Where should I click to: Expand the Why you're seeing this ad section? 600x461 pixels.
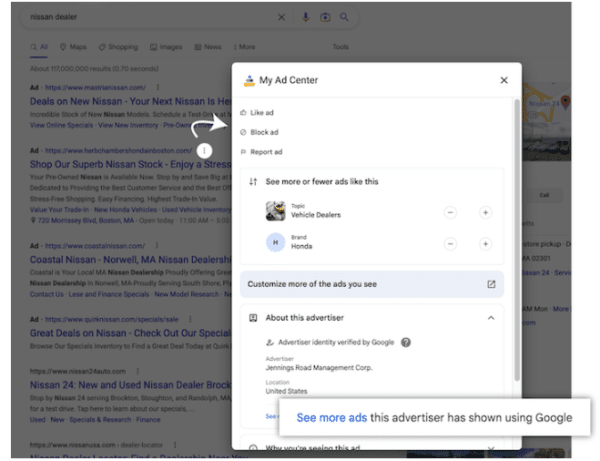pyautogui.click(x=491, y=448)
